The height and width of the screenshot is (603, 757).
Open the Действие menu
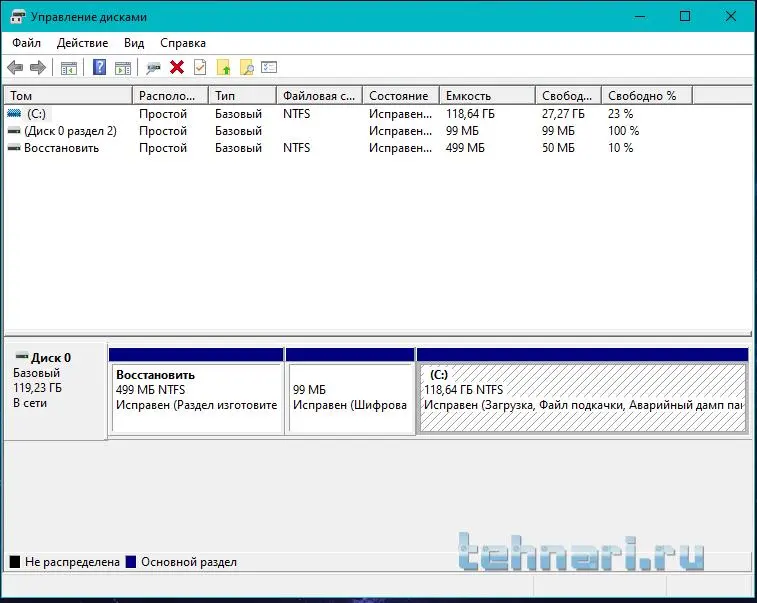83,43
